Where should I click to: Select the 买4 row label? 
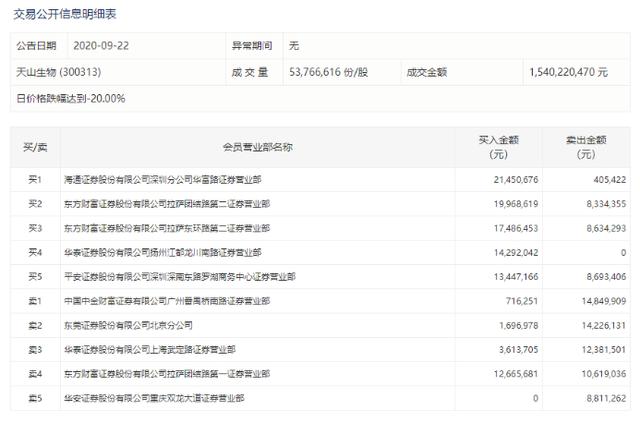[35, 253]
